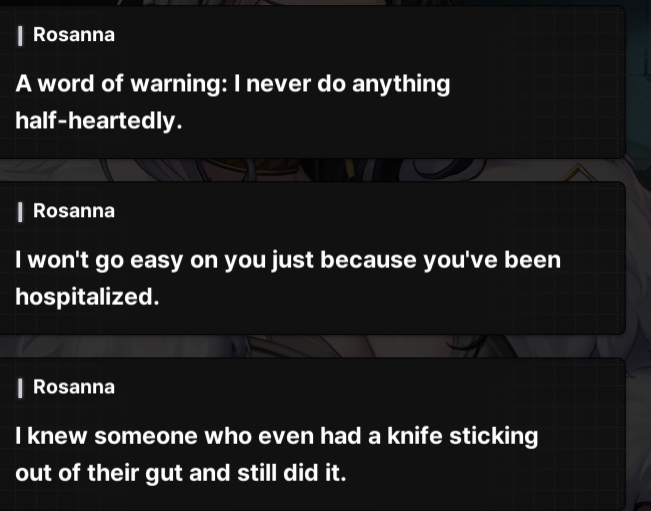651x511 pixels.
Task: Select the 'I knew someone who' line
Action: (277, 437)
